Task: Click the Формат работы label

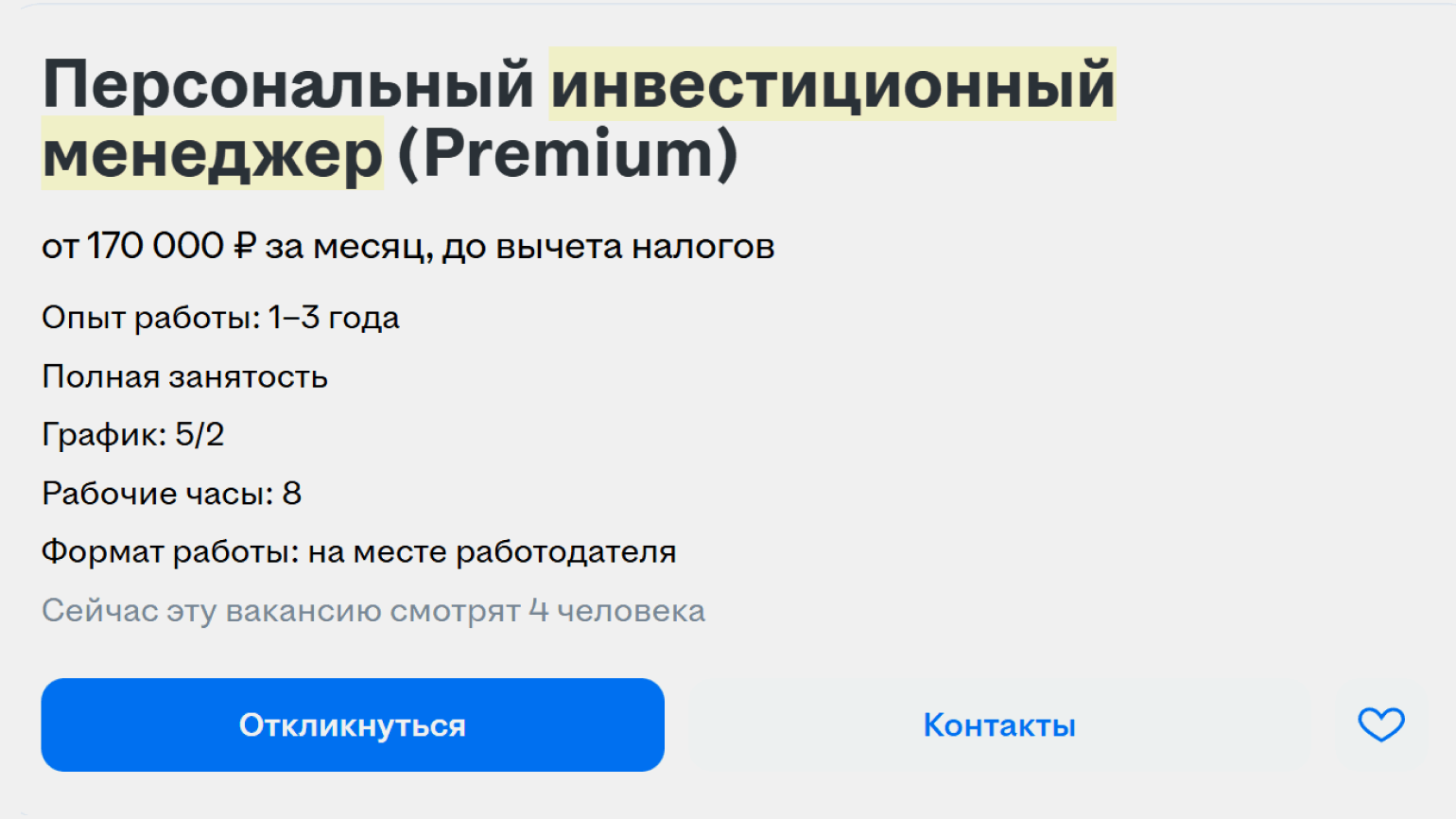Action: pos(169,552)
